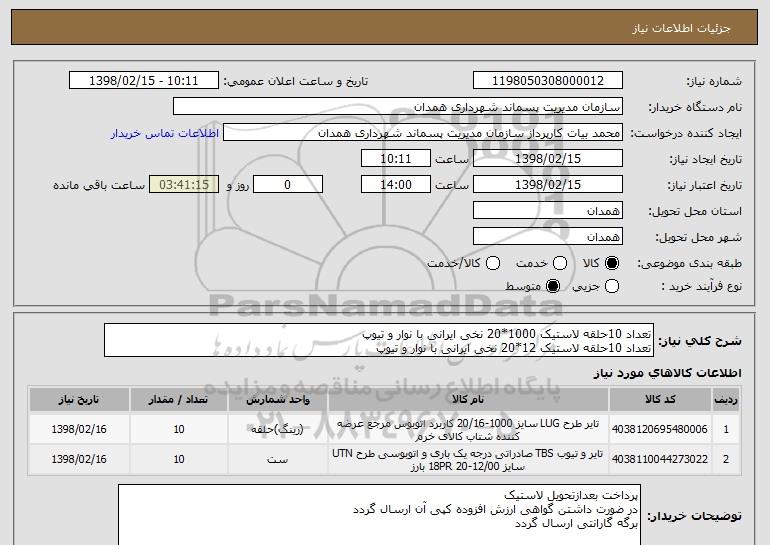Click the ساعت باقی مانده label

99,185
